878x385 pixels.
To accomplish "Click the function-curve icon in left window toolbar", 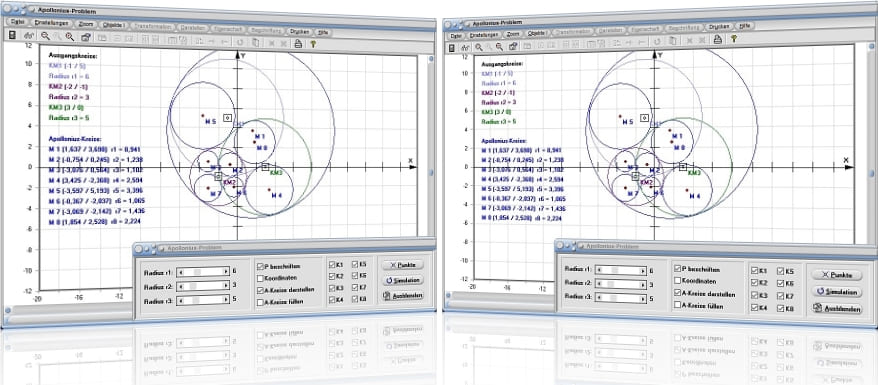I will tap(29, 36).
